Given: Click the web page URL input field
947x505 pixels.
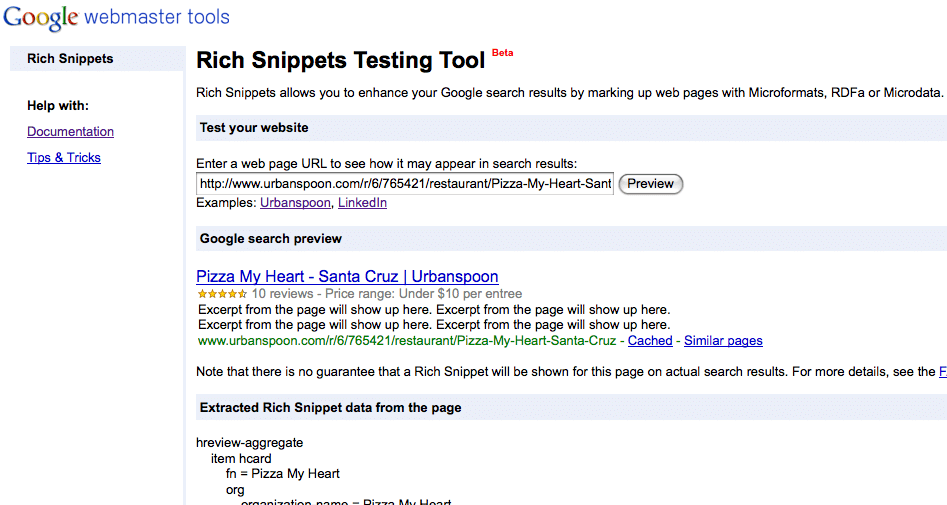Looking at the screenshot, I should (405, 184).
